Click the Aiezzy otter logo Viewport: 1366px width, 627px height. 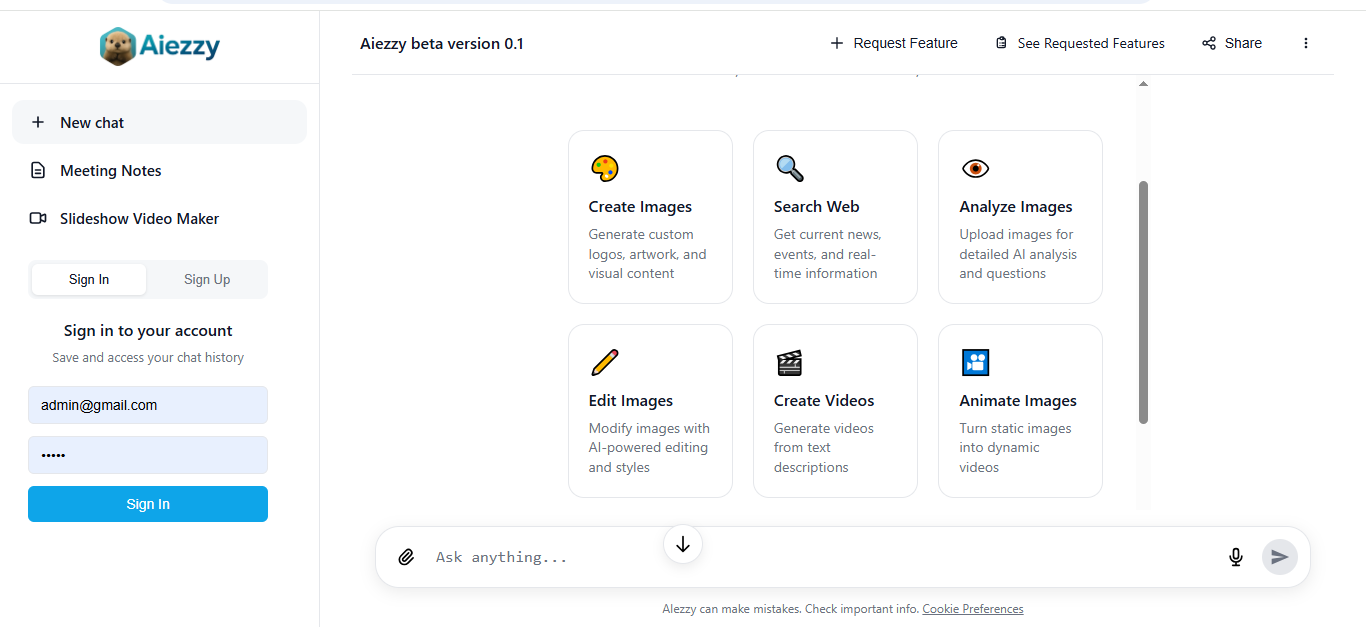pos(118,46)
